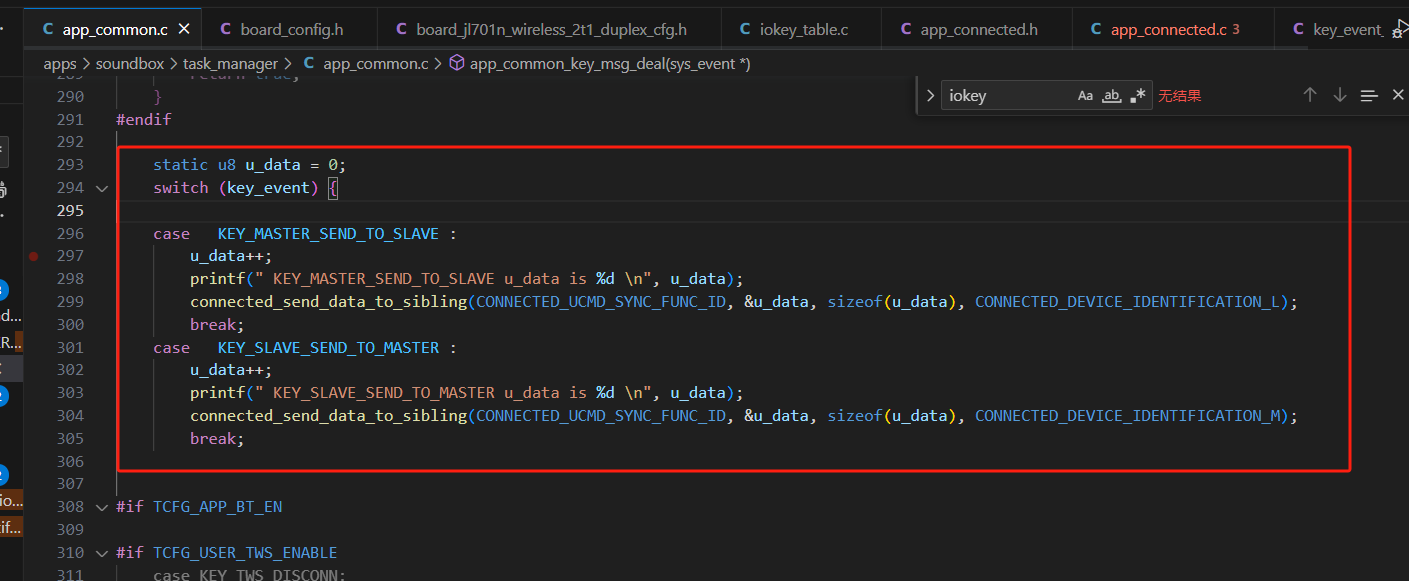This screenshot has height=581, width=1409.
Task: Go to next match in find widget
Action: click(x=1340, y=95)
